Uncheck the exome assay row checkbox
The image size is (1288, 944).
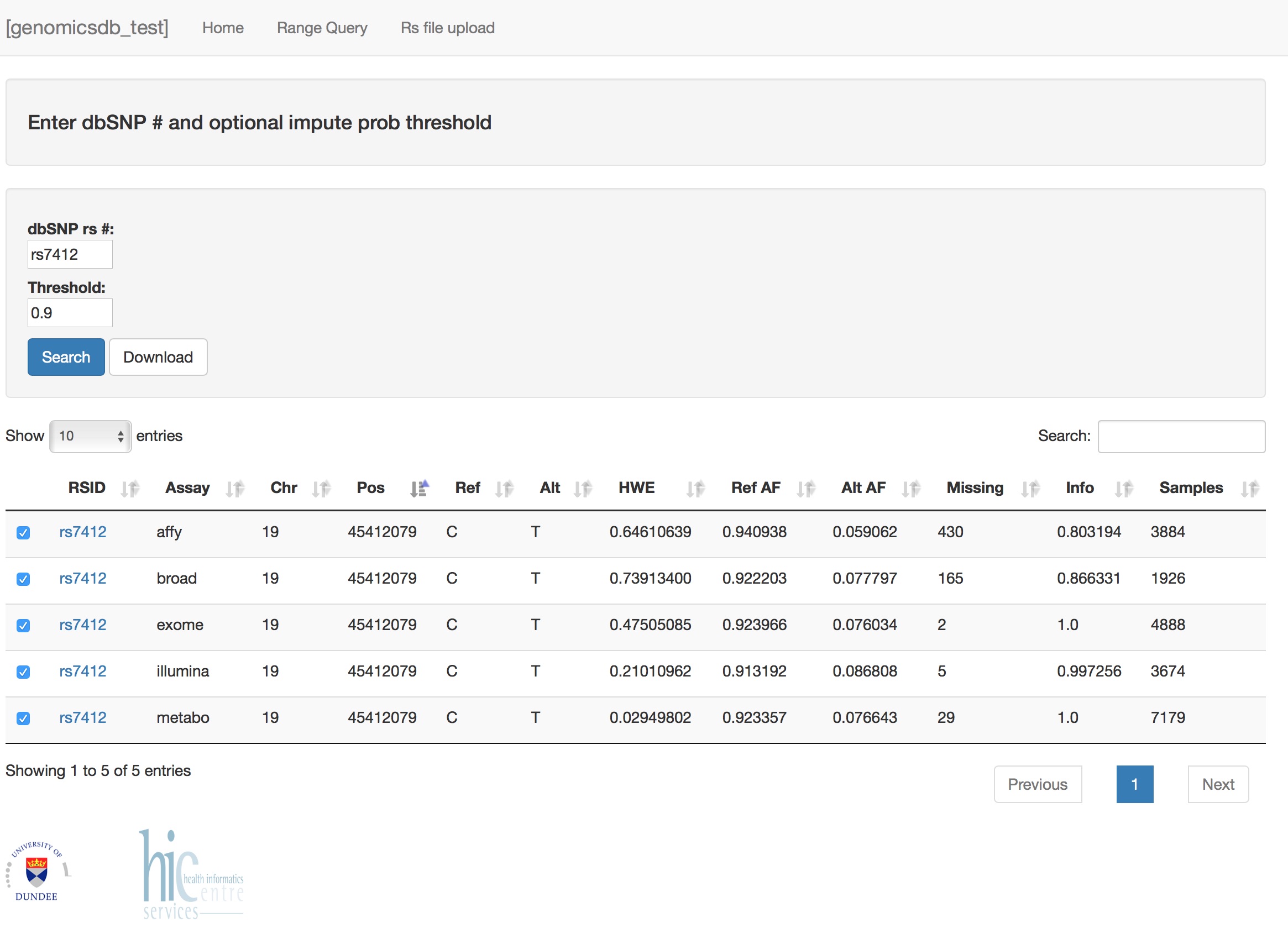(x=23, y=626)
